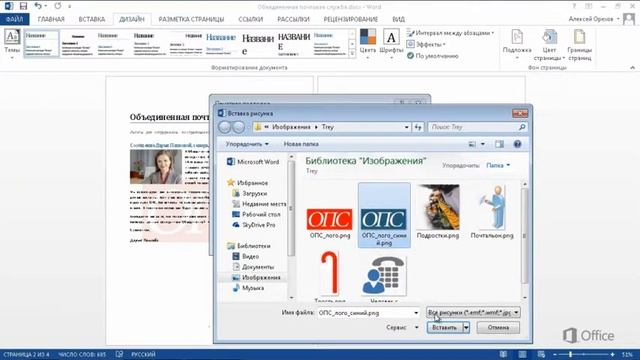Open Недавние места in navigation pane
The image size is (640, 360).
[x=260, y=204]
